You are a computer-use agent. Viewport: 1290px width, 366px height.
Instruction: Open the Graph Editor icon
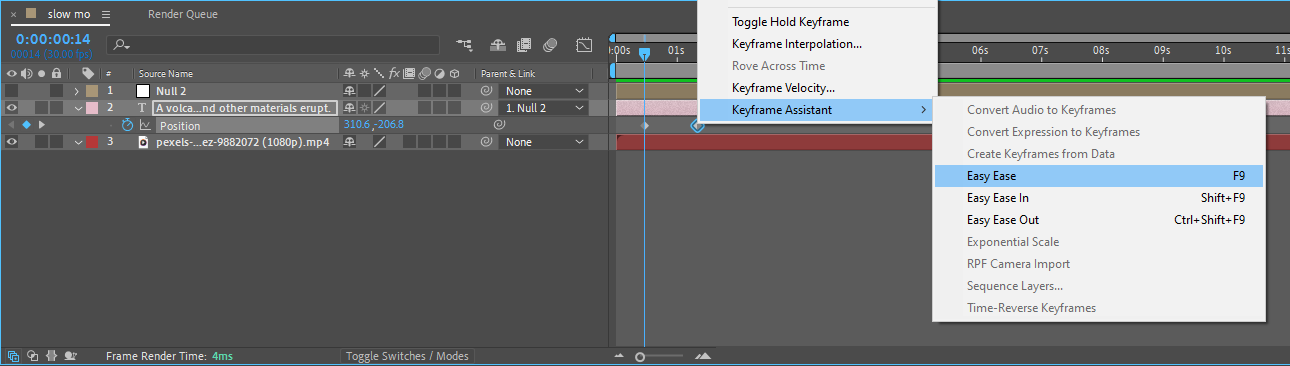click(x=585, y=45)
